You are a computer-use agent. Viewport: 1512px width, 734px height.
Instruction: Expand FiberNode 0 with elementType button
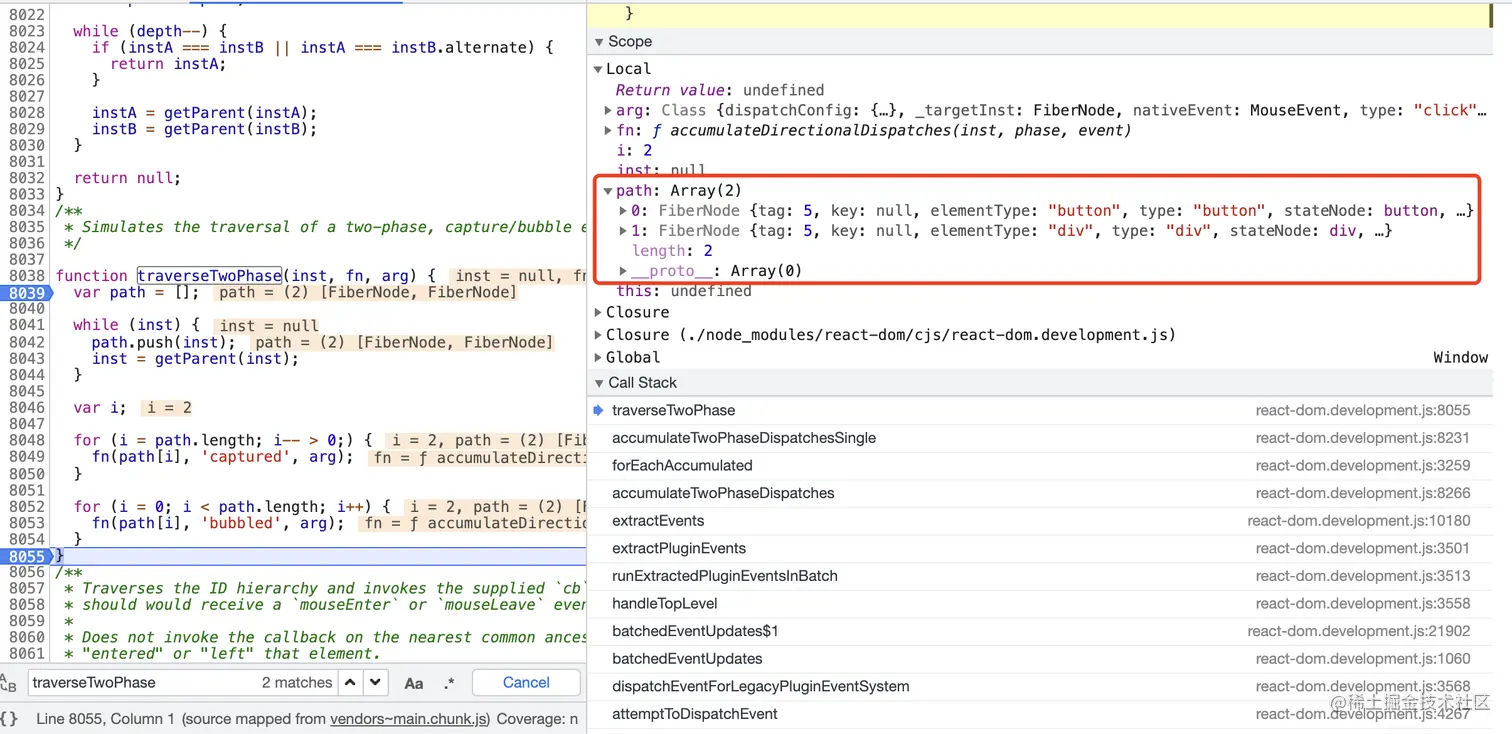point(623,210)
